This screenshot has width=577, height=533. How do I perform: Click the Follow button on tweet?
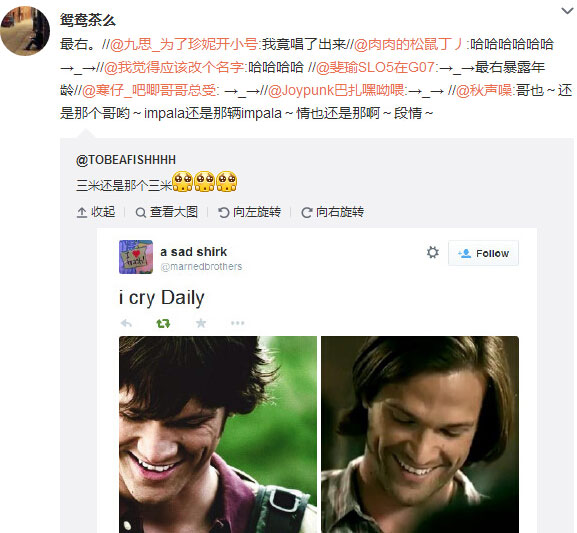click(483, 253)
